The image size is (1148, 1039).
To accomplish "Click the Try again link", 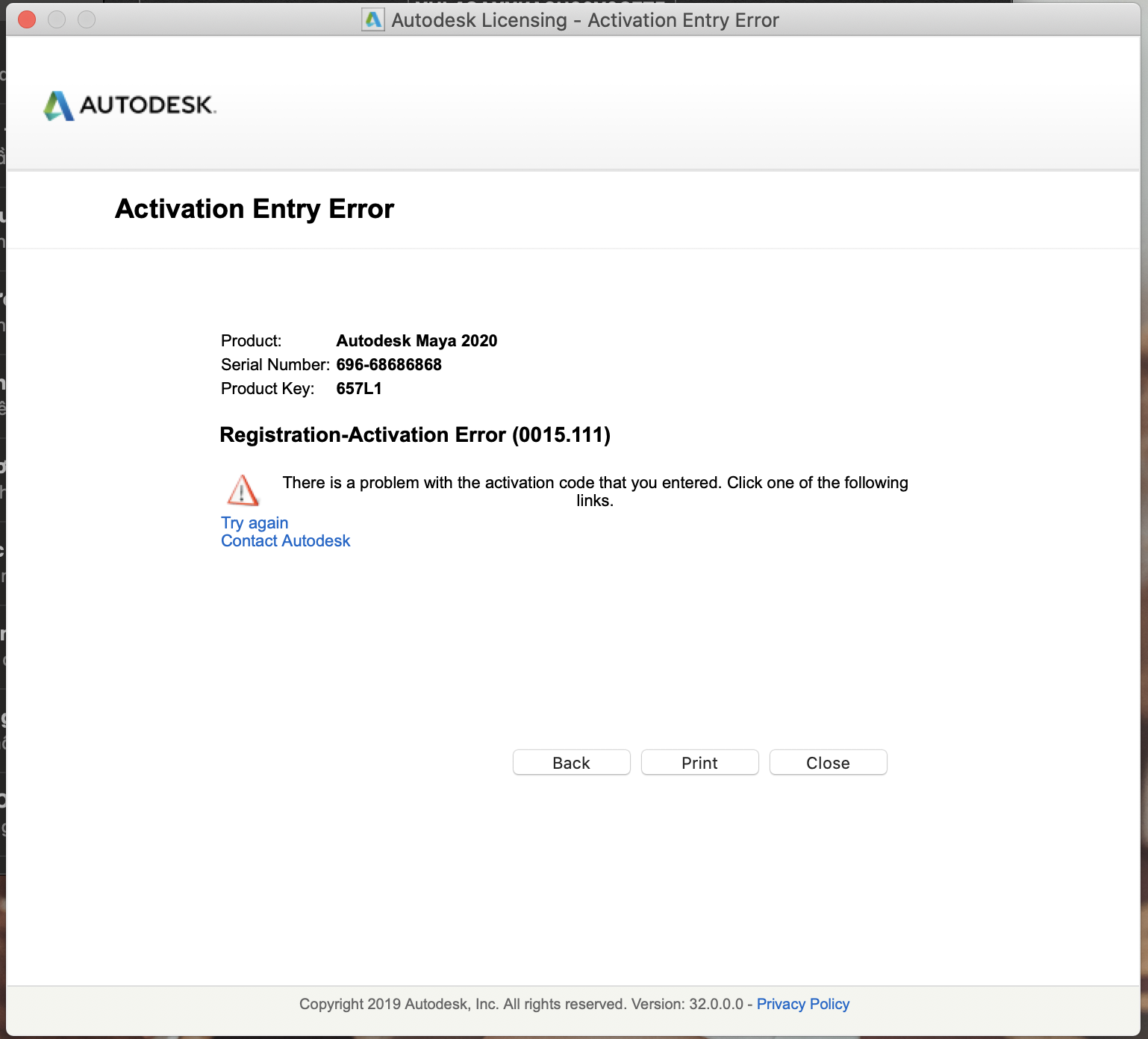I will tap(255, 522).
